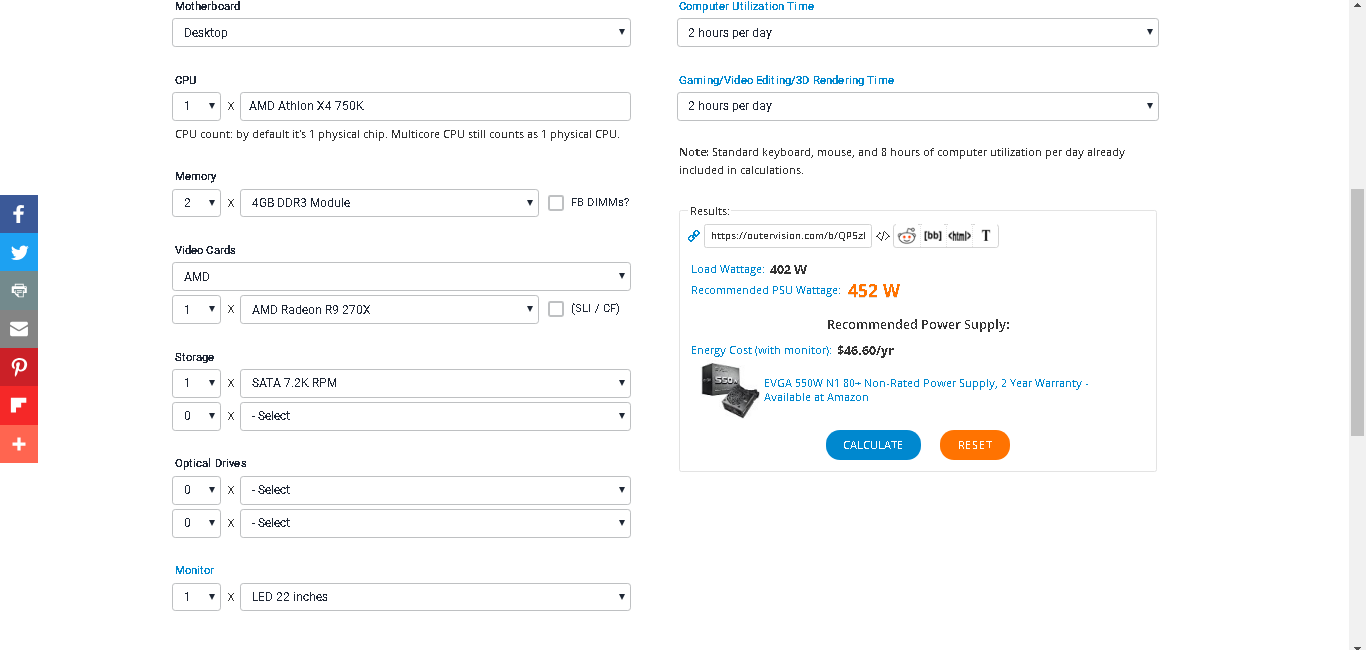Open the AMD Radeon R9 270X dropdown
1366x650 pixels.
tap(389, 310)
